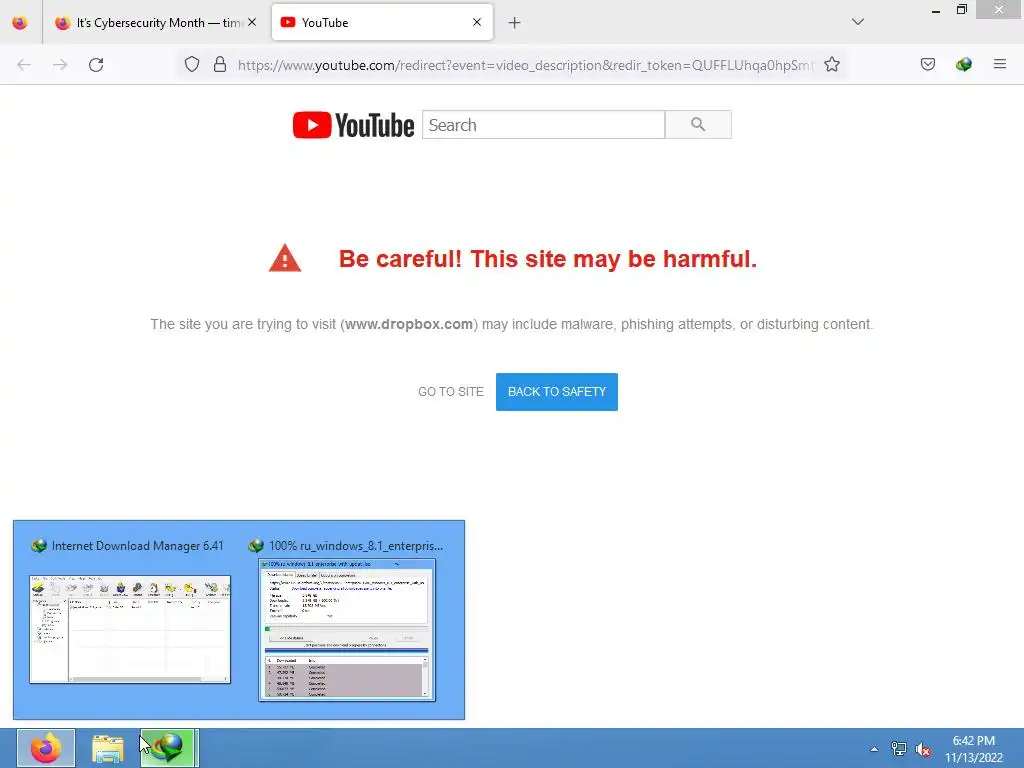
Task: Switch to the Cybersecurity Month tab
Action: [155, 23]
